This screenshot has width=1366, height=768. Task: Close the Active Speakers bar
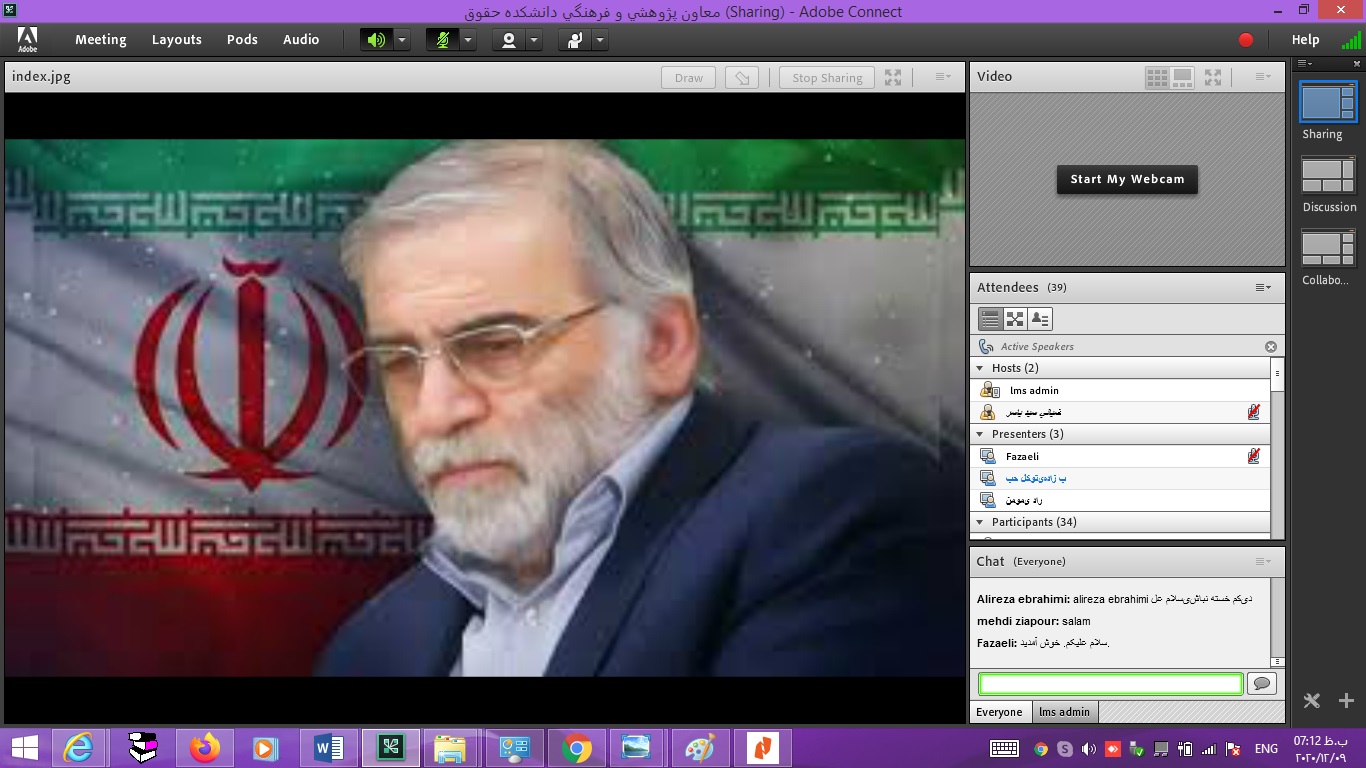coord(1271,347)
